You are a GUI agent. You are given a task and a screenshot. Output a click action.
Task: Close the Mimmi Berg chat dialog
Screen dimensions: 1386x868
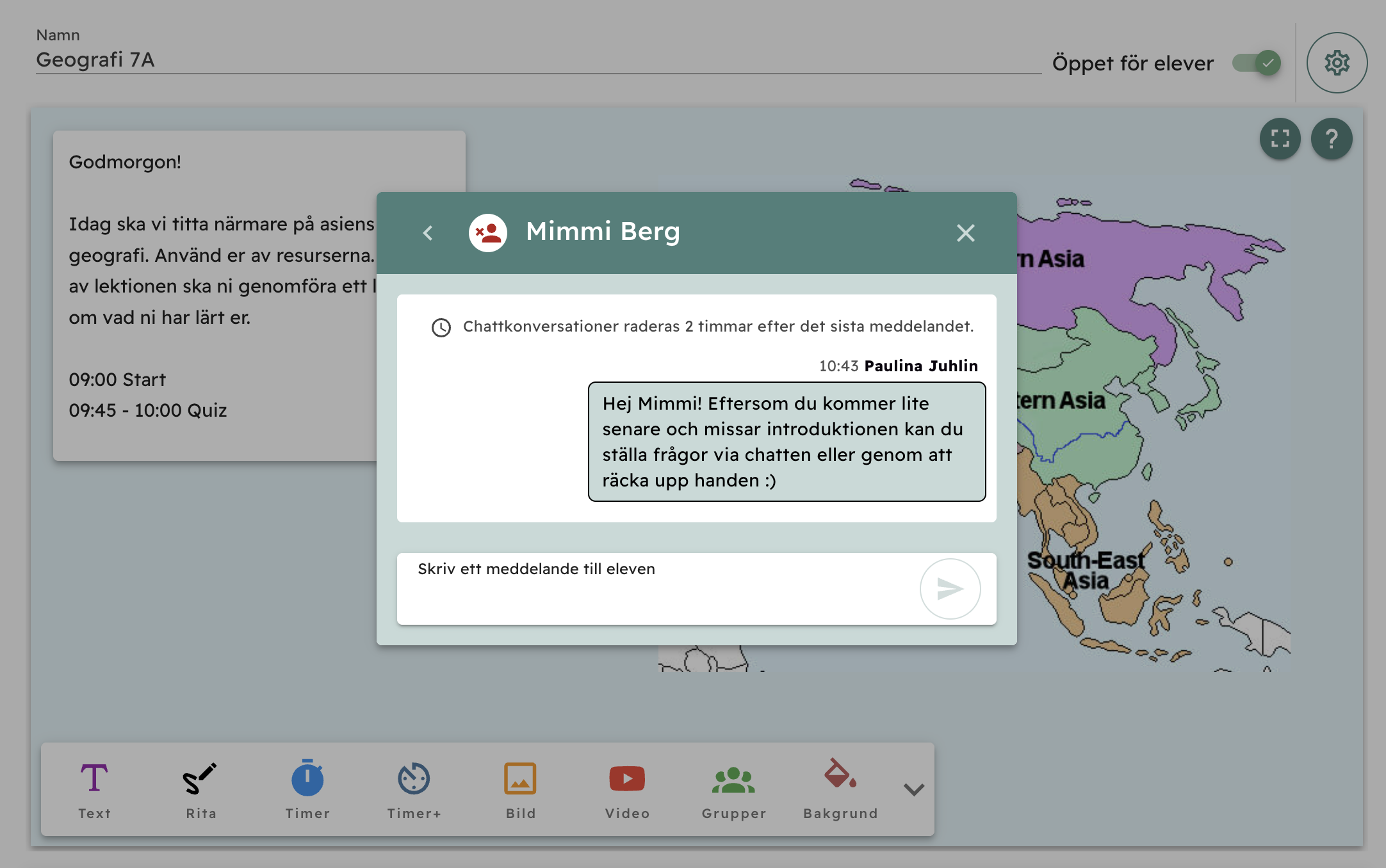tap(965, 233)
